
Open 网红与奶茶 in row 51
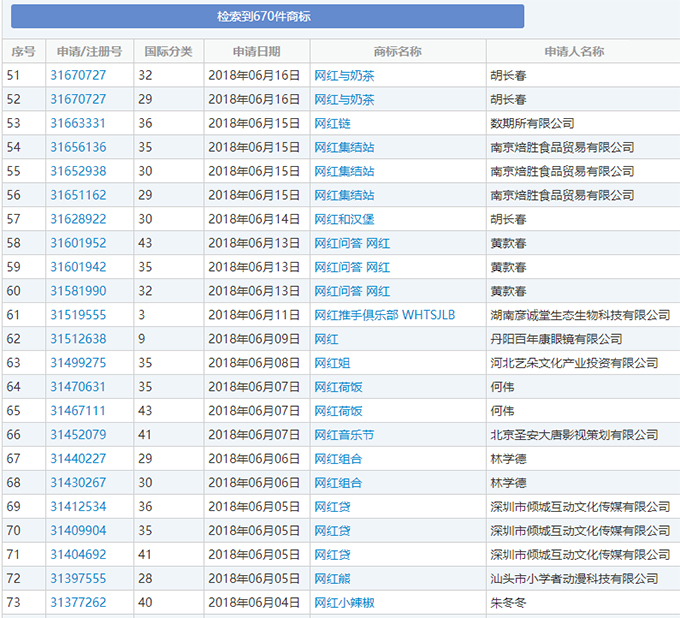pyautogui.click(x=344, y=76)
